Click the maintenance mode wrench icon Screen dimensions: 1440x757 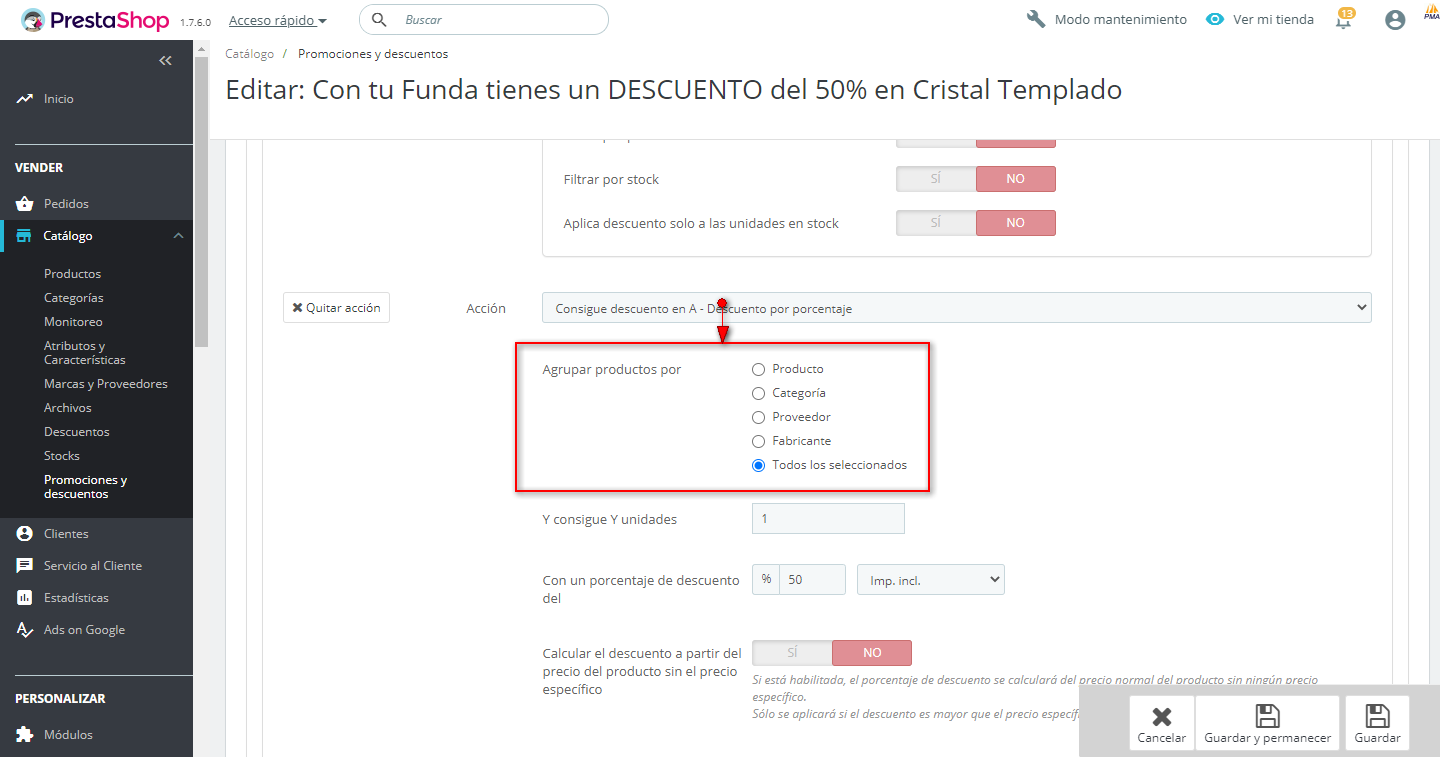point(1036,19)
